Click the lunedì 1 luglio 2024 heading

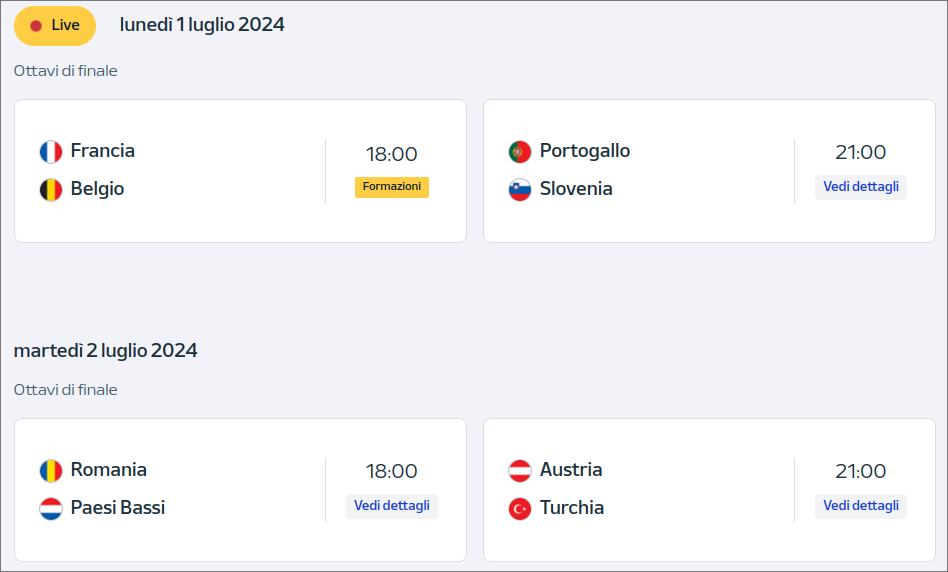point(202,25)
